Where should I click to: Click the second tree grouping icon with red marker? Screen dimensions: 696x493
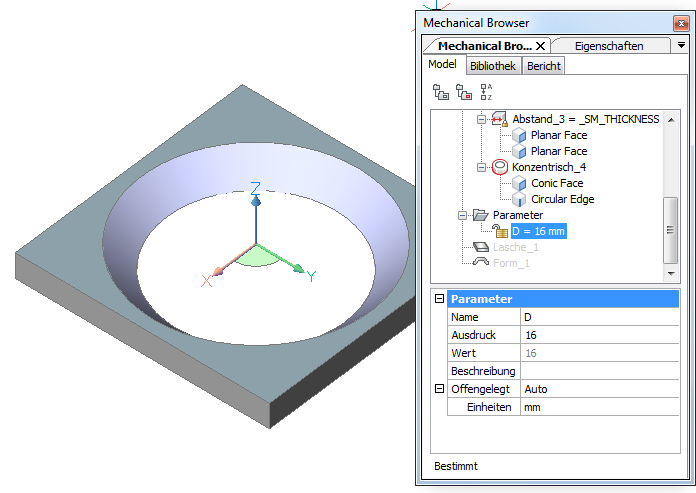(463, 92)
